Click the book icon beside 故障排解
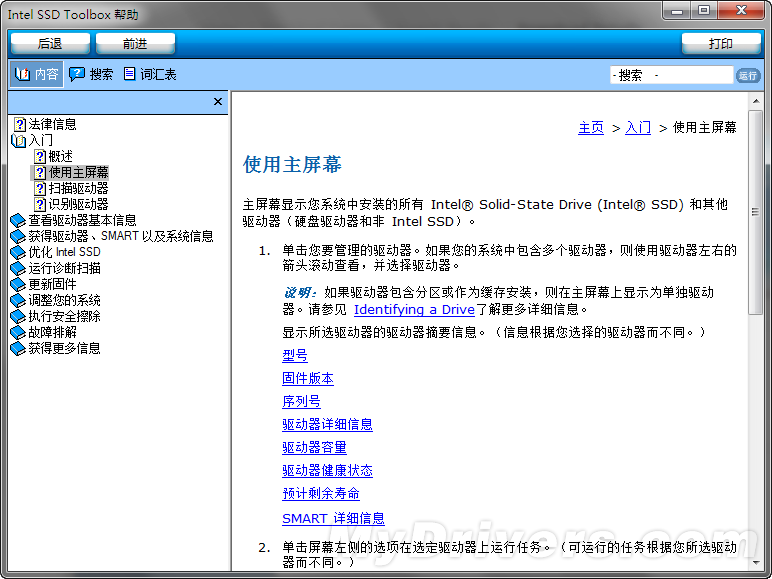This screenshot has width=772, height=579. point(17,332)
